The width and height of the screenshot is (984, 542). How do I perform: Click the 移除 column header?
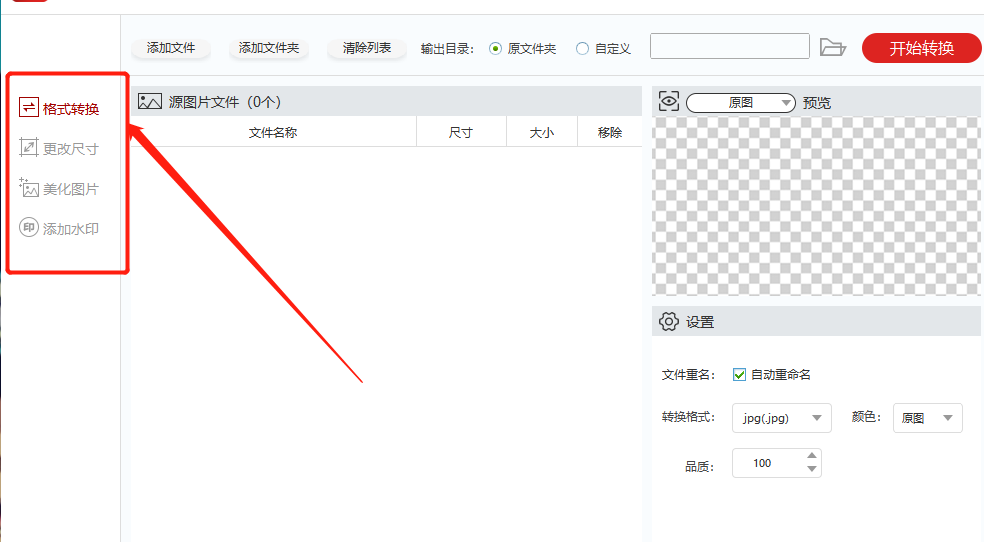click(610, 132)
